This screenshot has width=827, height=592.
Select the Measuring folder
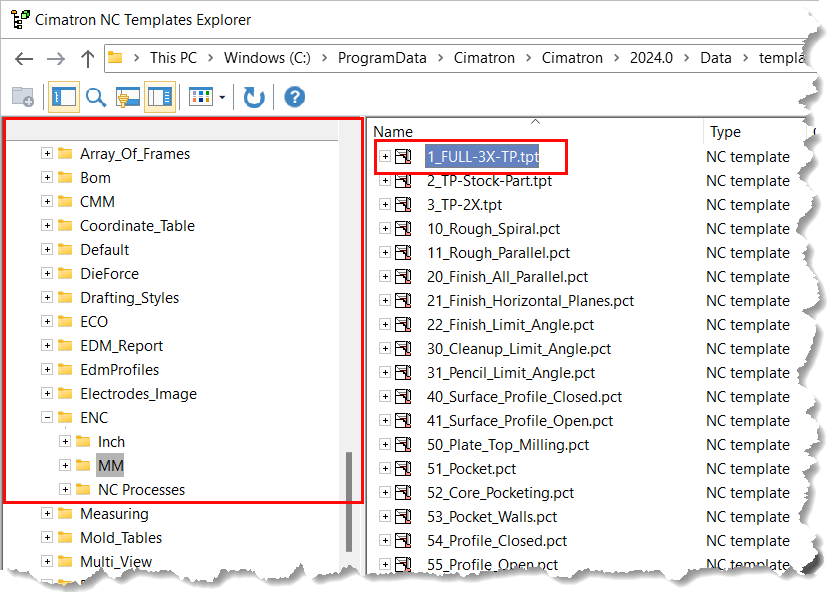point(114,513)
